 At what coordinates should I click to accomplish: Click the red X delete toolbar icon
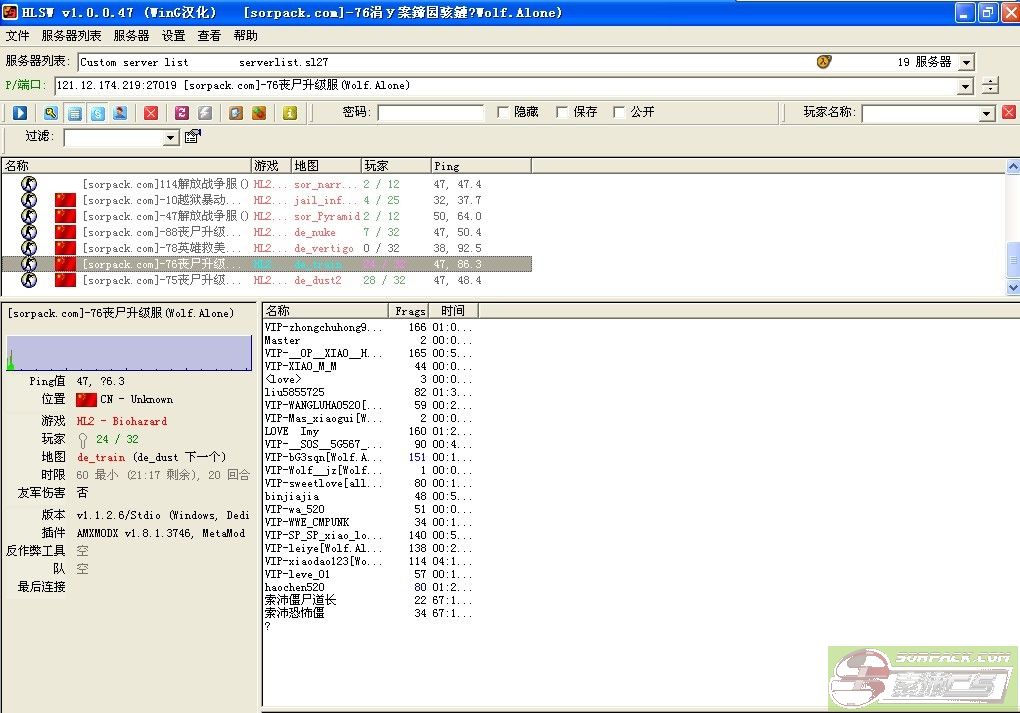click(151, 113)
